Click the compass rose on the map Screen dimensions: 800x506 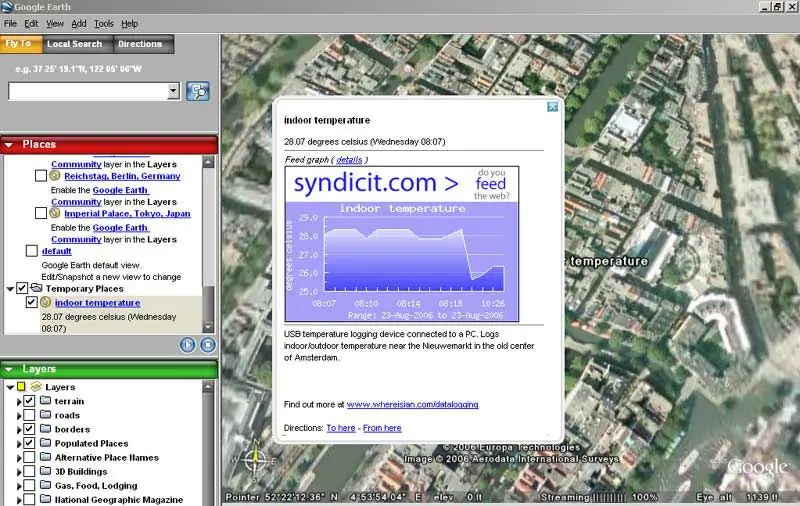pos(254,461)
